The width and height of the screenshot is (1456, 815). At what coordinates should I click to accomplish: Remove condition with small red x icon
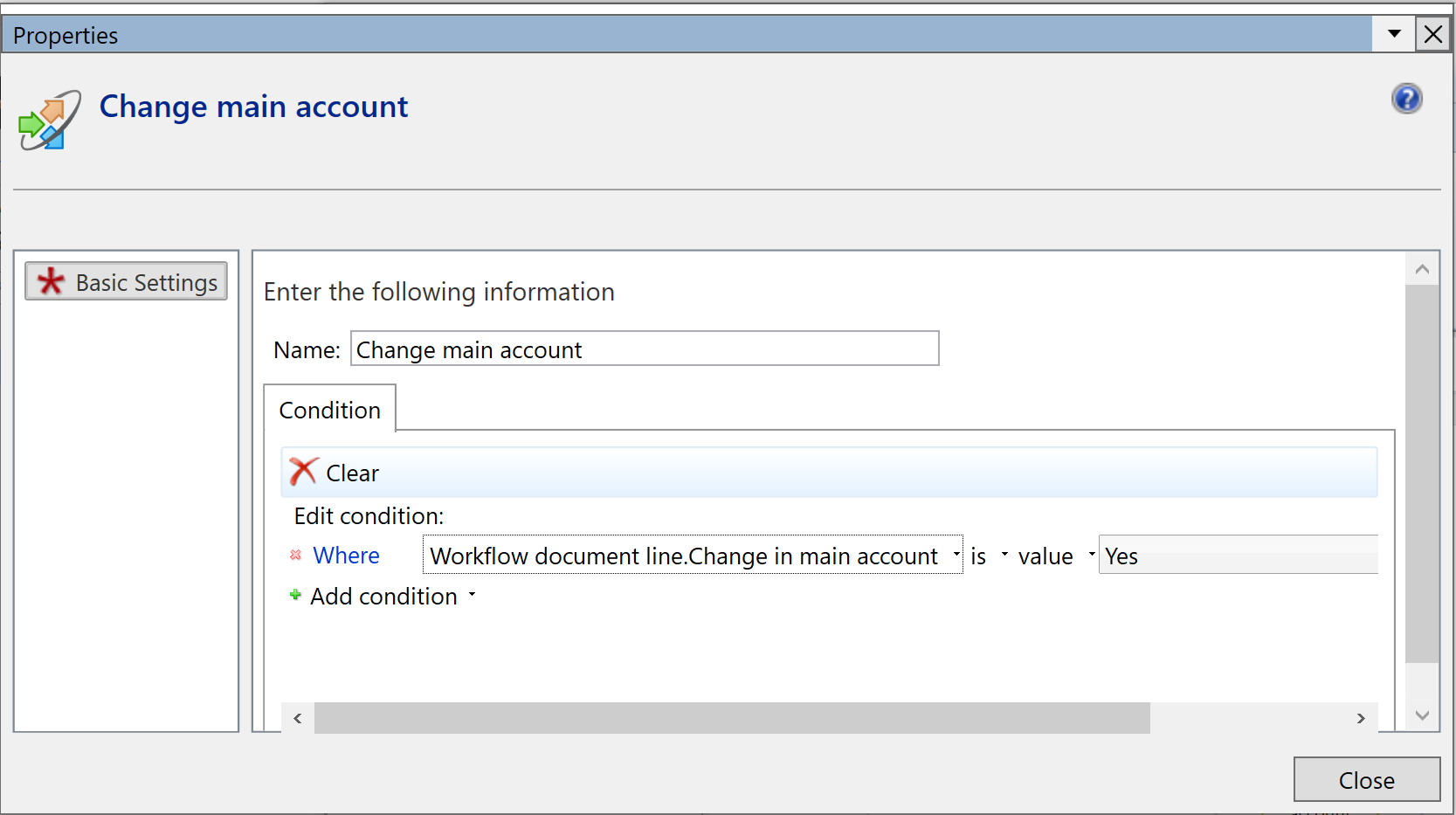[295, 555]
